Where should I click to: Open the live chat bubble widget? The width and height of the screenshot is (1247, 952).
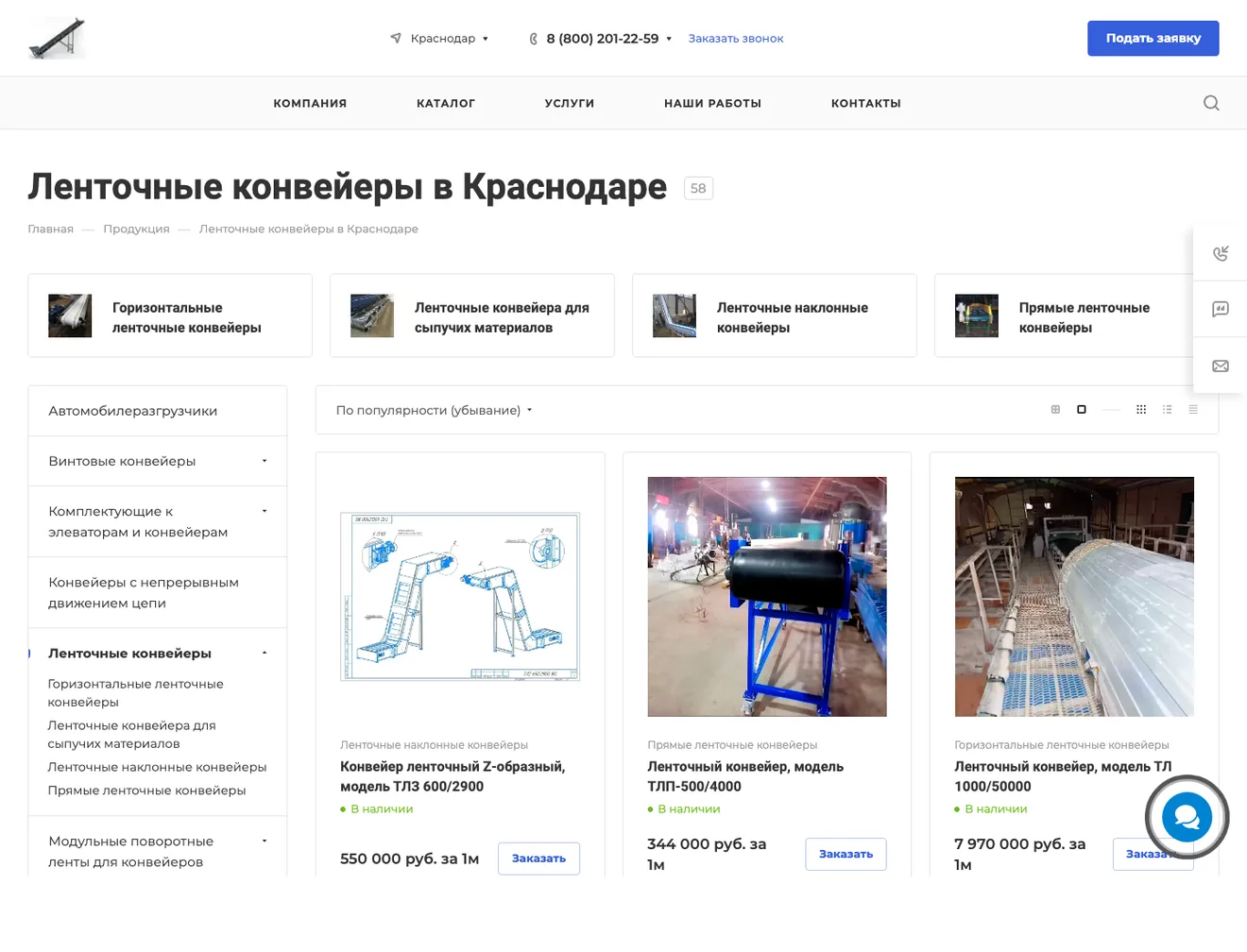click(1187, 817)
